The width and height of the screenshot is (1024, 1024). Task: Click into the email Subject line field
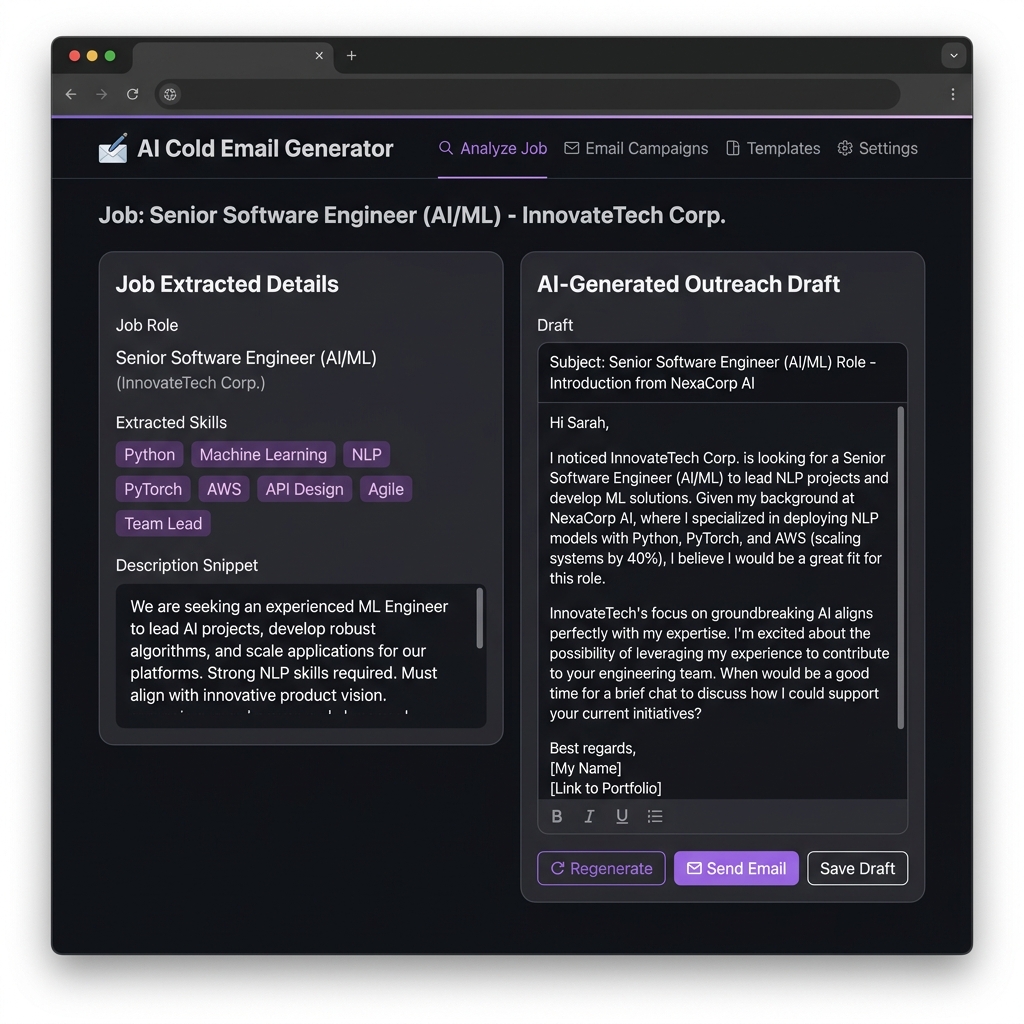[722, 372]
